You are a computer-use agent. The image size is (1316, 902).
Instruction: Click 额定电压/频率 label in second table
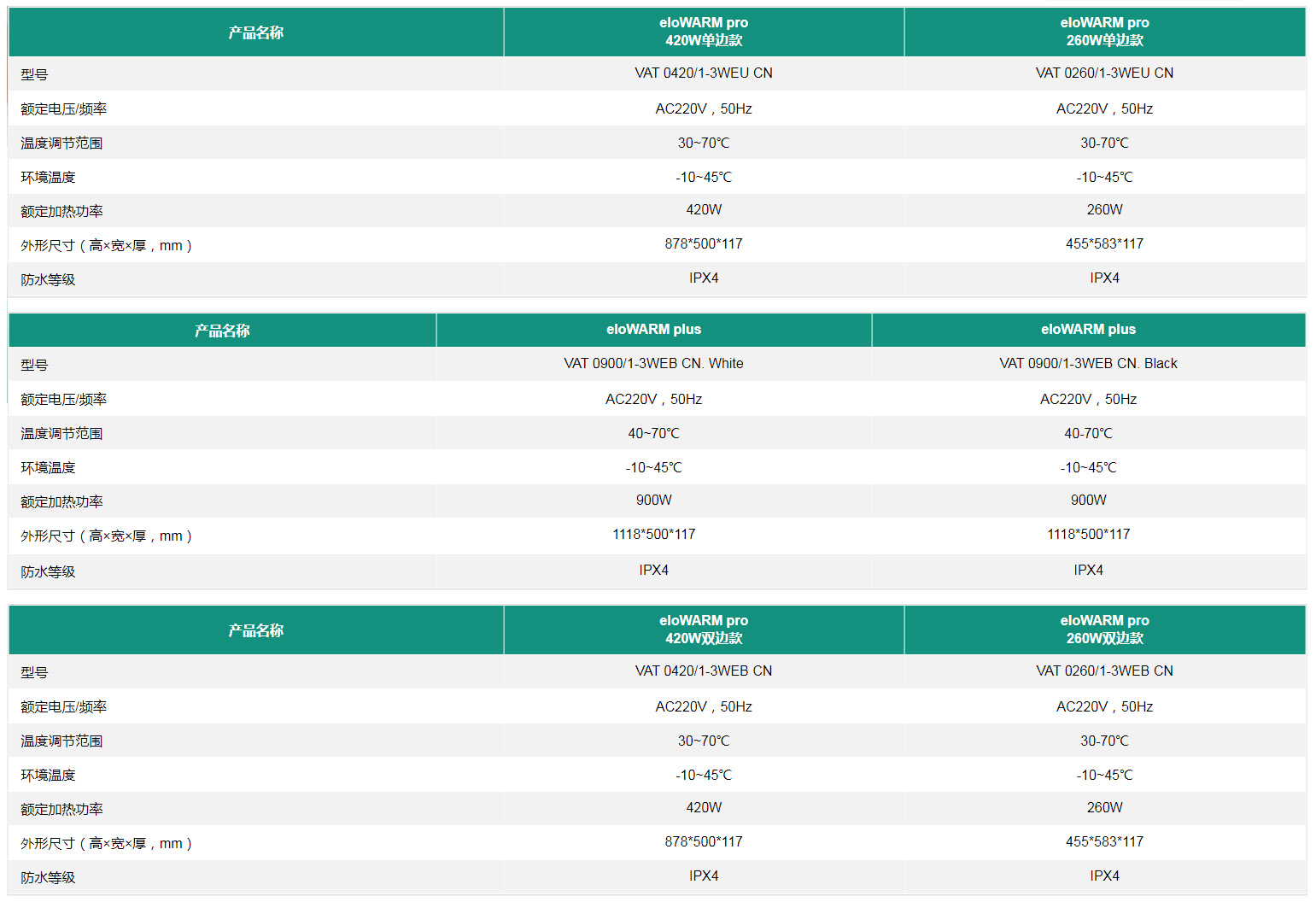[x=63, y=400]
